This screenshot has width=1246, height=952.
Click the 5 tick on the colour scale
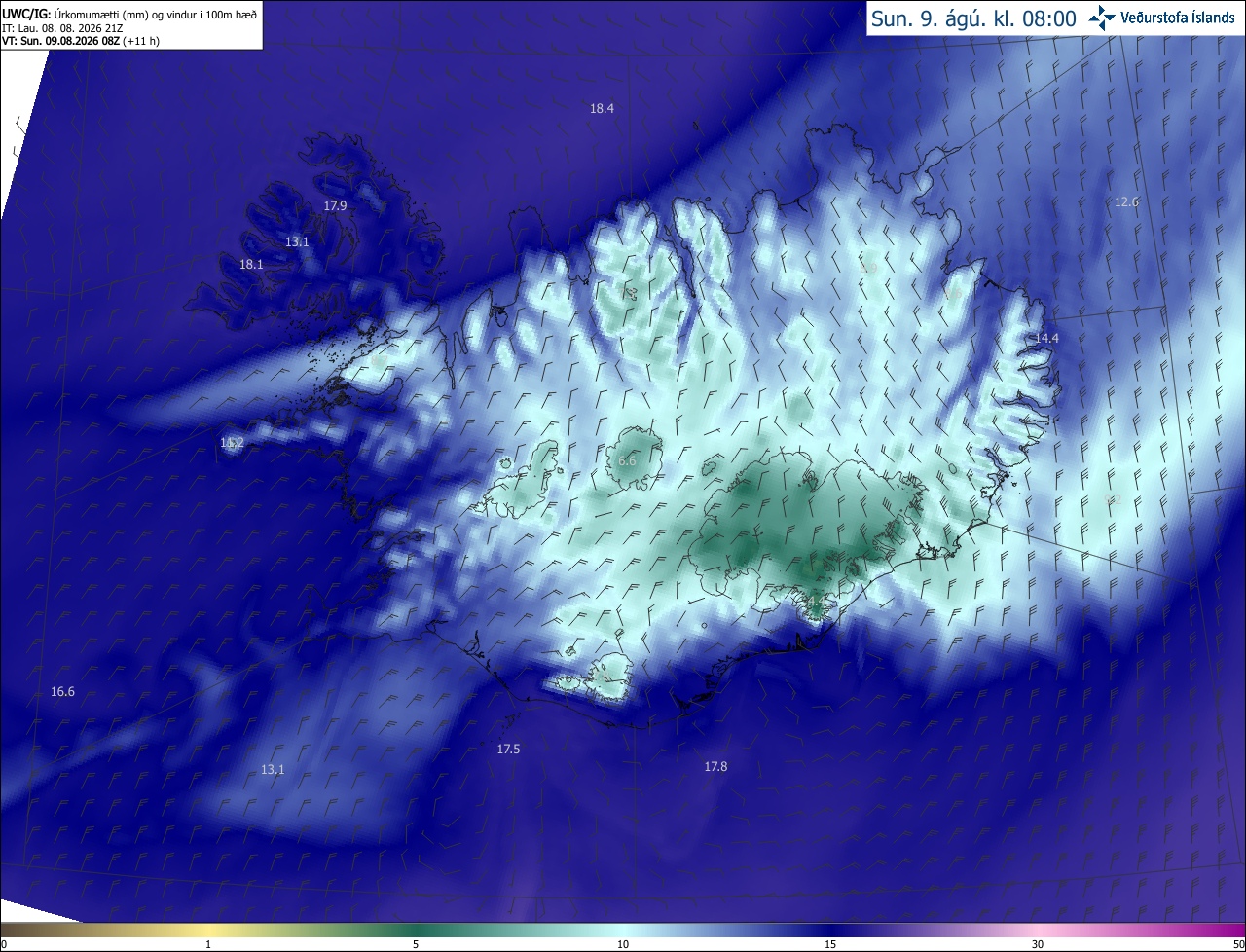416,944
